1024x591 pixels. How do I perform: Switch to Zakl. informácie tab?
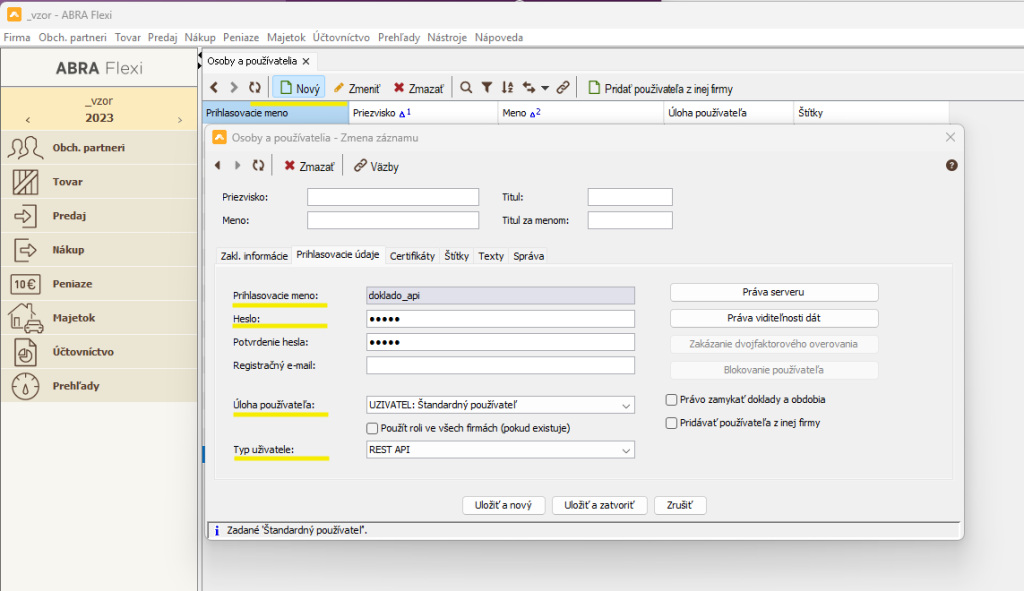point(254,256)
